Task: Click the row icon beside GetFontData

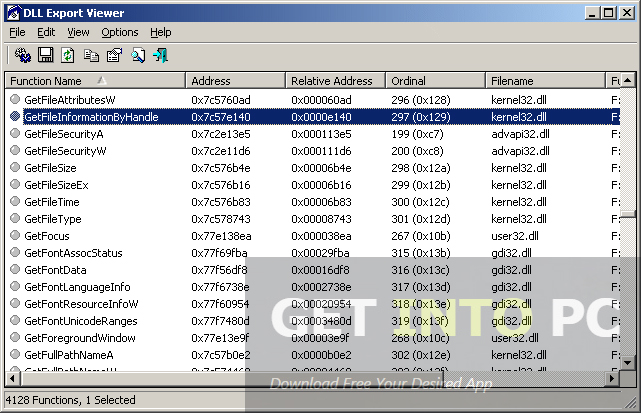Action: click(x=15, y=269)
